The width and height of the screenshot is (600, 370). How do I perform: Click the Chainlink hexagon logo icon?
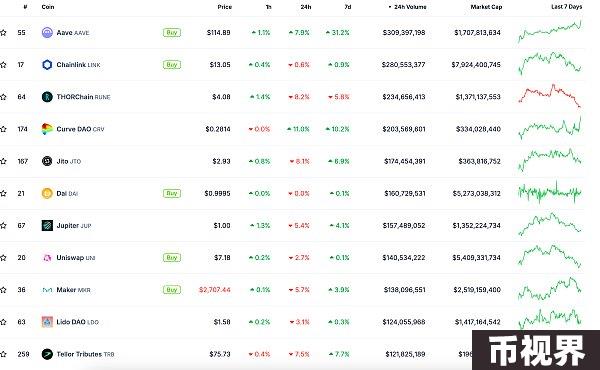tap(47, 65)
